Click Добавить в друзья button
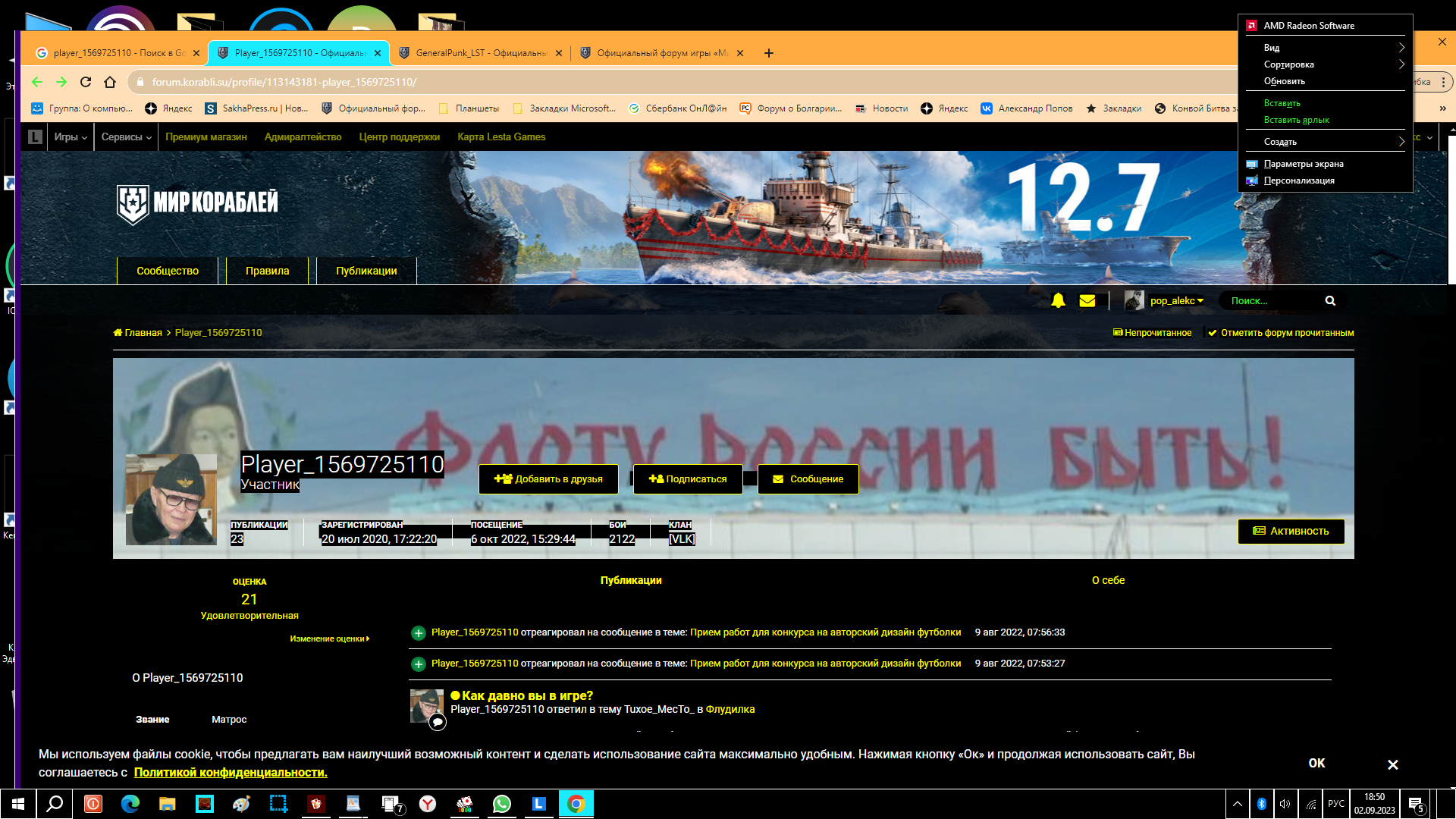The height and width of the screenshot is (819, 1456). pos(548,479)
